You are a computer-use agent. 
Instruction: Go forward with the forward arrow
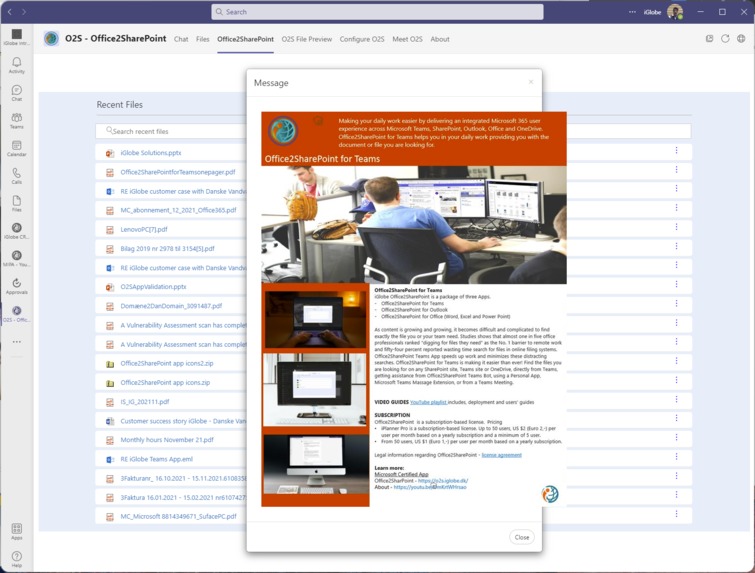point(24,12)
